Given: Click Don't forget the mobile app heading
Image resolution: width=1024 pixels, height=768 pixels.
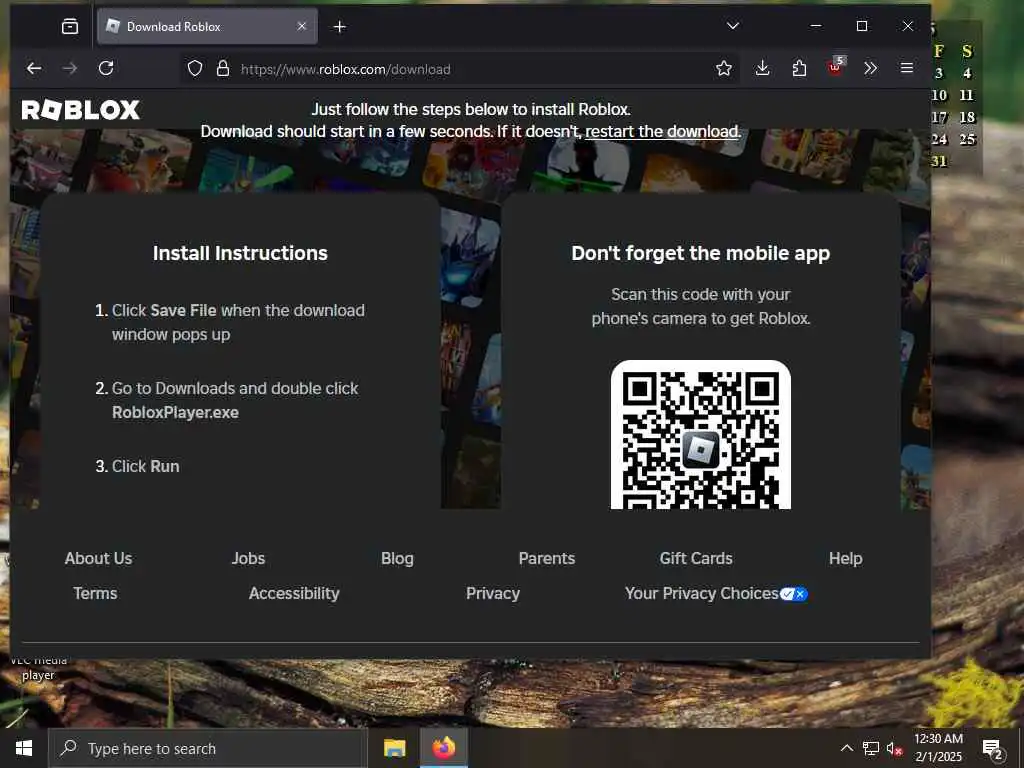Looking at the screenshot, I should 701,253.
